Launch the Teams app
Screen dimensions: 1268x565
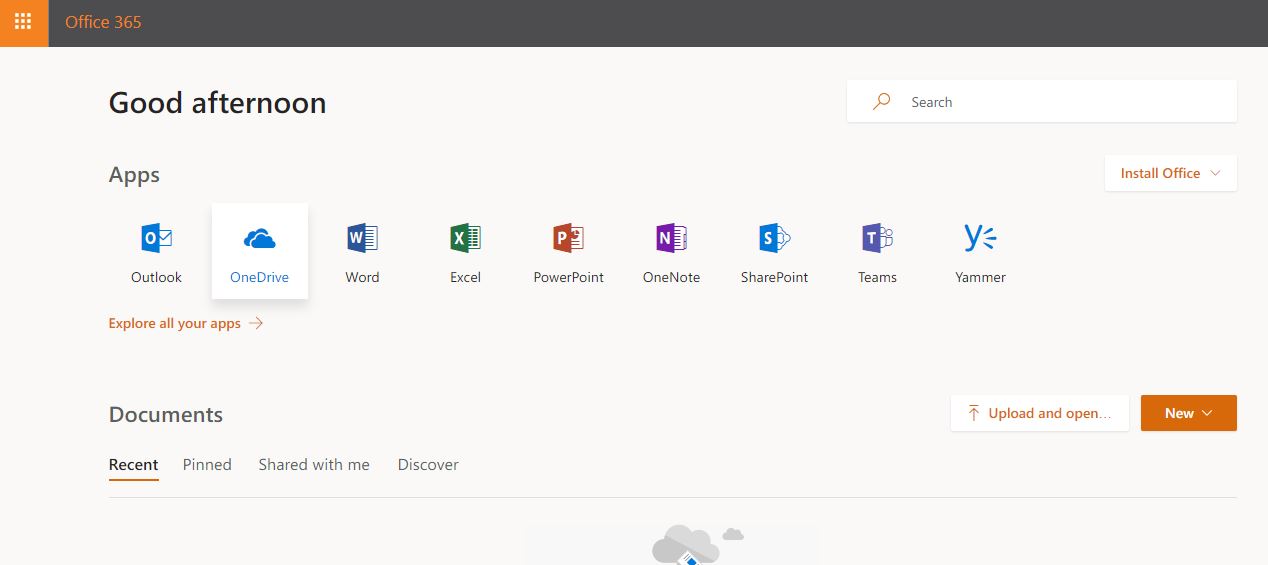tap(877, 252)
